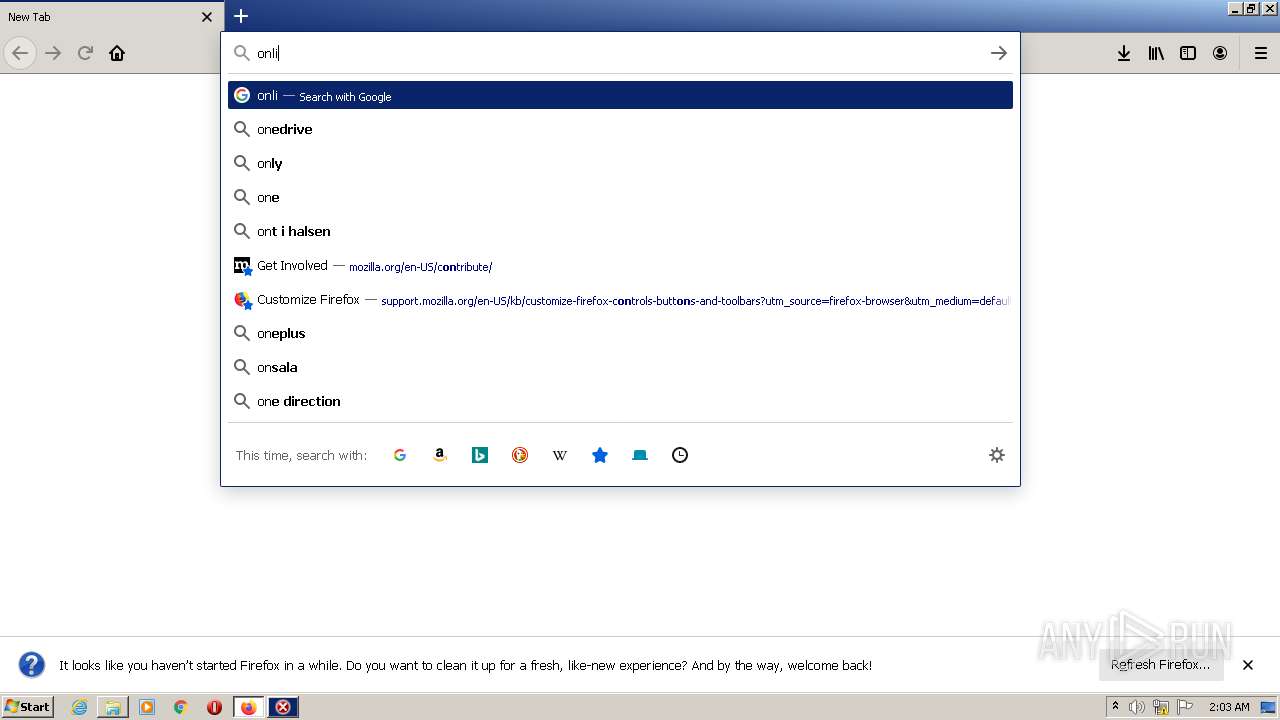1280x720 pixels.
Task: Open search settings gear
Action: coord(997,455)
